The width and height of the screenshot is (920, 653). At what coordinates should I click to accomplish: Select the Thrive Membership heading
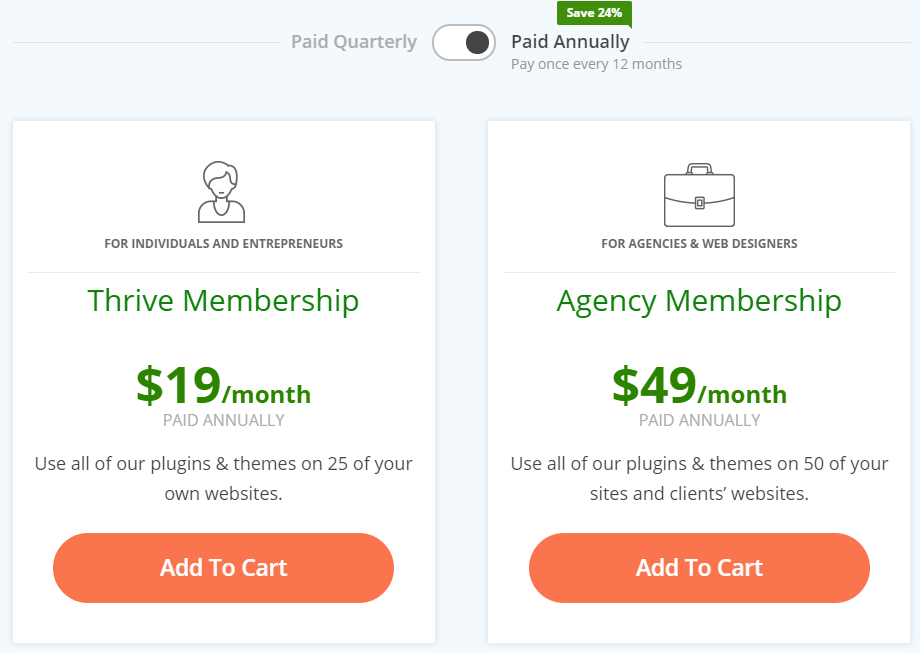(x=223, y=300)
